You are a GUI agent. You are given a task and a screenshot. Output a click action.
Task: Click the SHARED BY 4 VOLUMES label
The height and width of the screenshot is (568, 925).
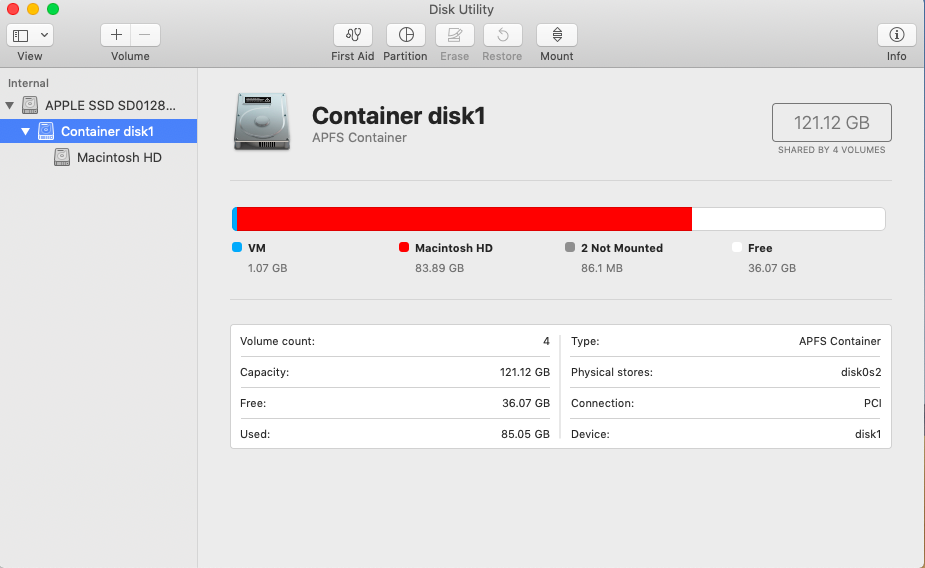832,150
